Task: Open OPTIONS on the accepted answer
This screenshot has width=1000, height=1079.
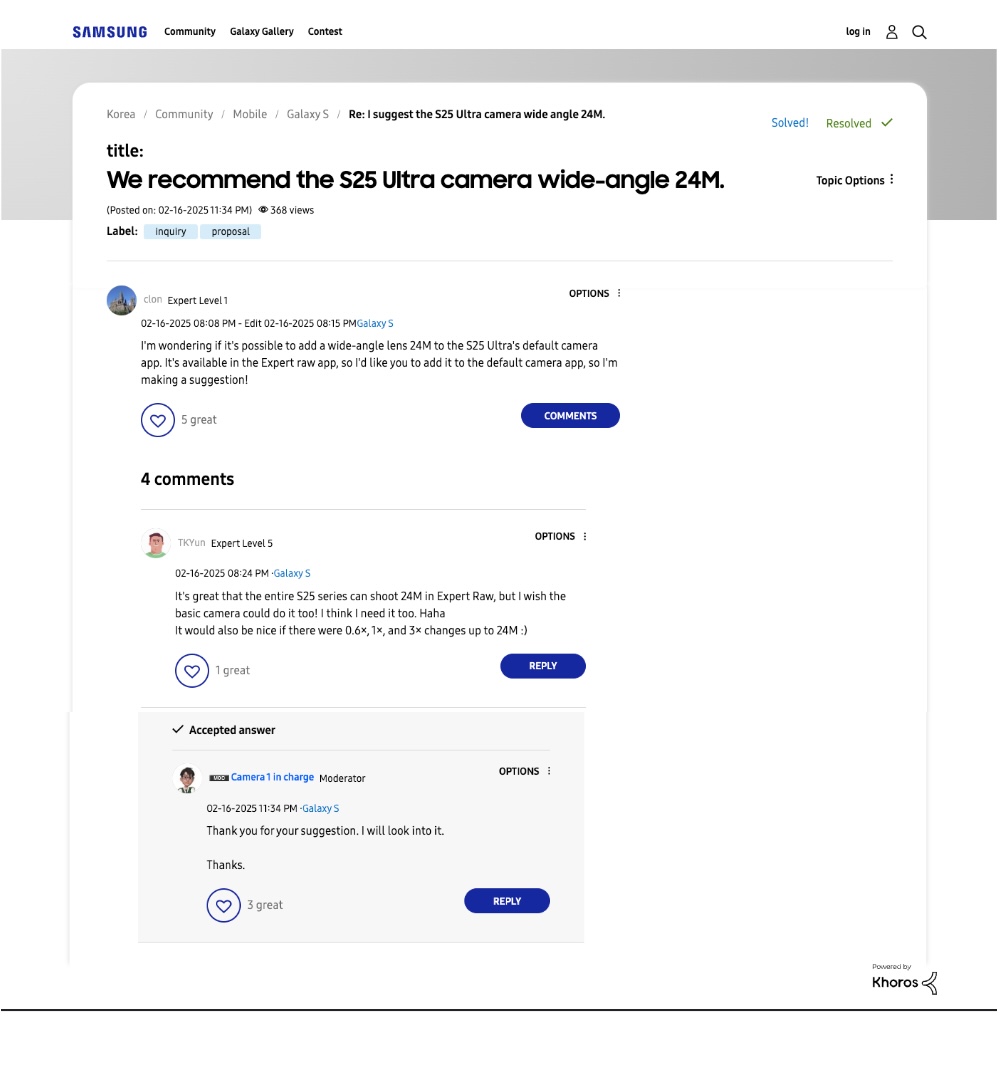Action: pyautogui.click(x=525, y=772)
